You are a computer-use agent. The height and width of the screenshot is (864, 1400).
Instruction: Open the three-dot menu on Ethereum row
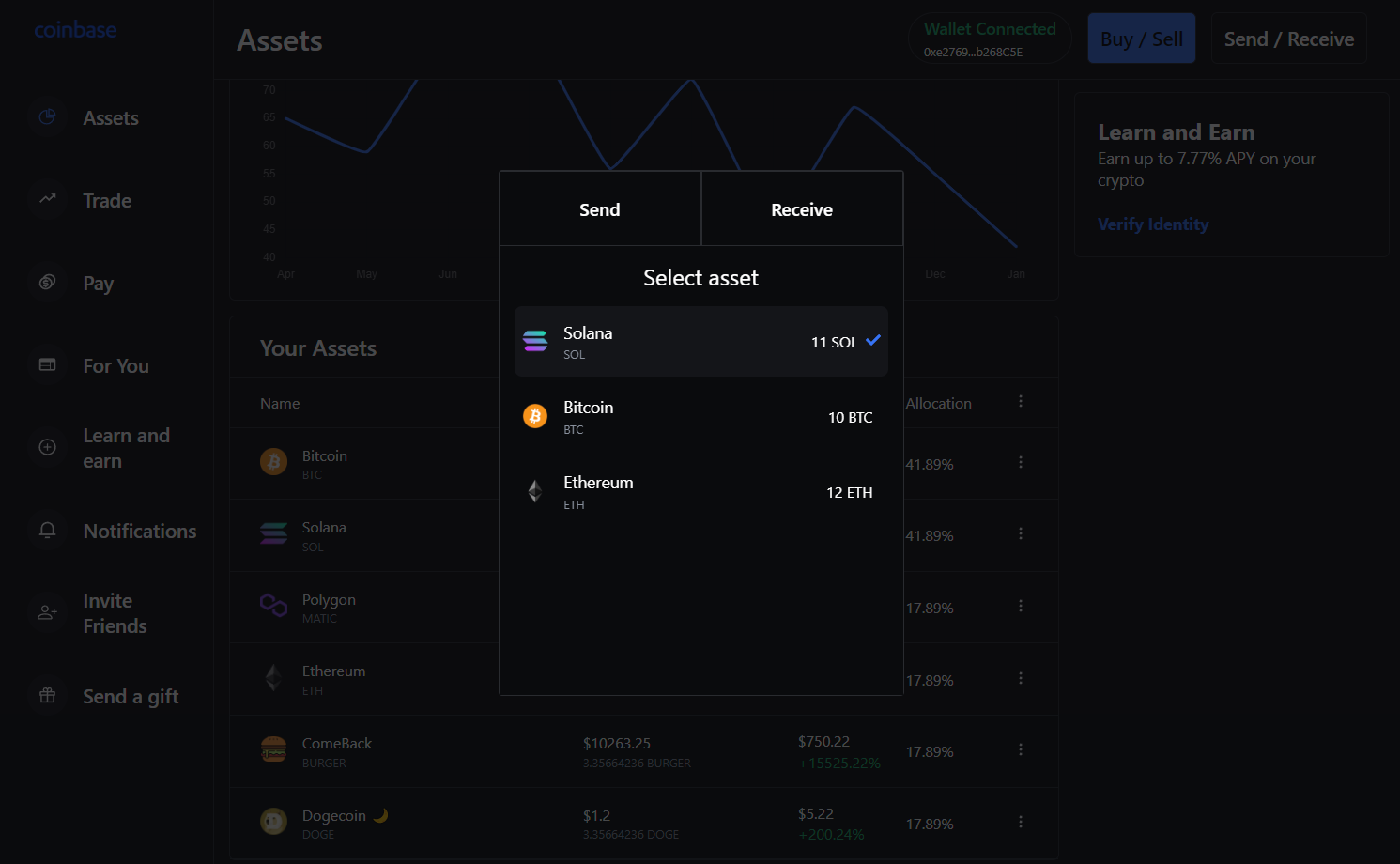click(x=1021, y=678)
